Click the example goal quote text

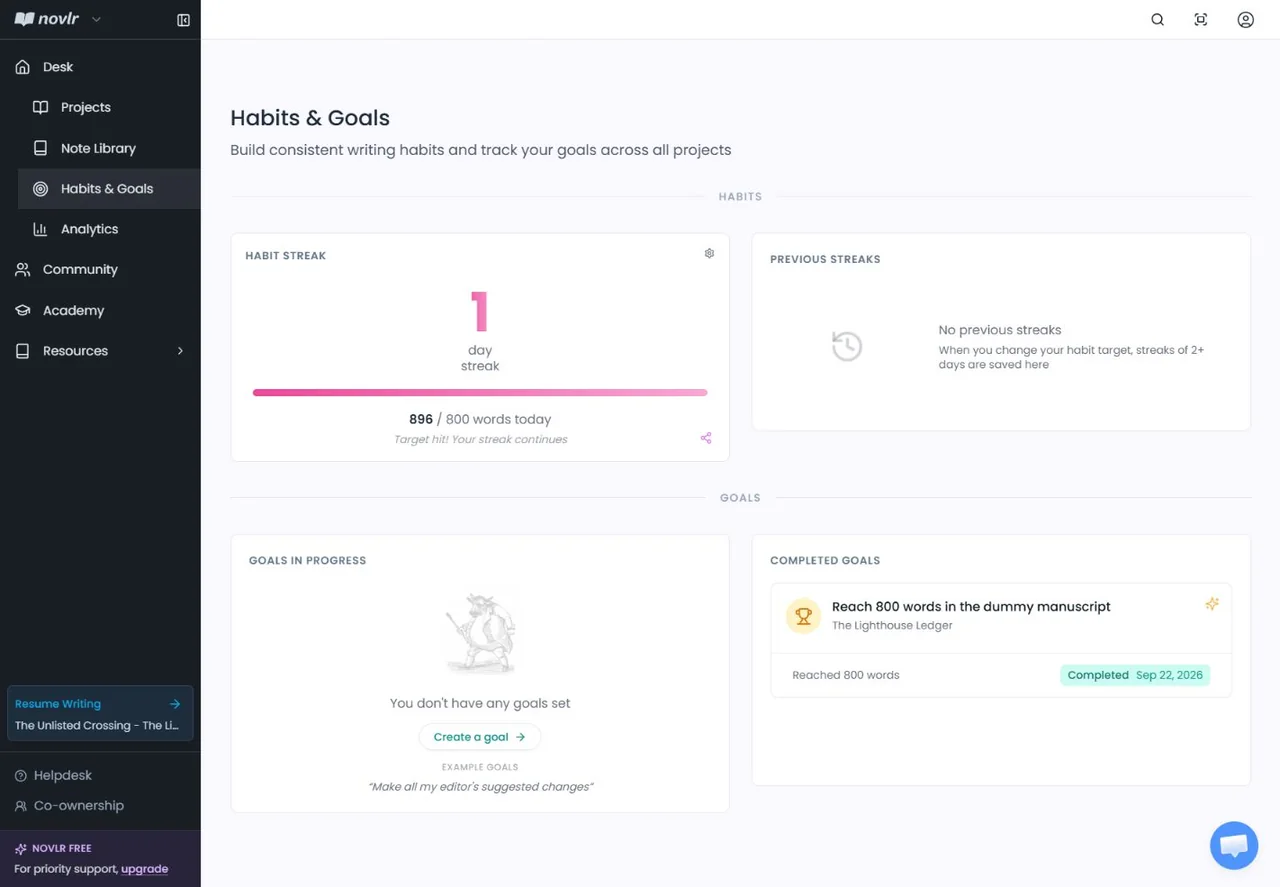coord(480,787)
